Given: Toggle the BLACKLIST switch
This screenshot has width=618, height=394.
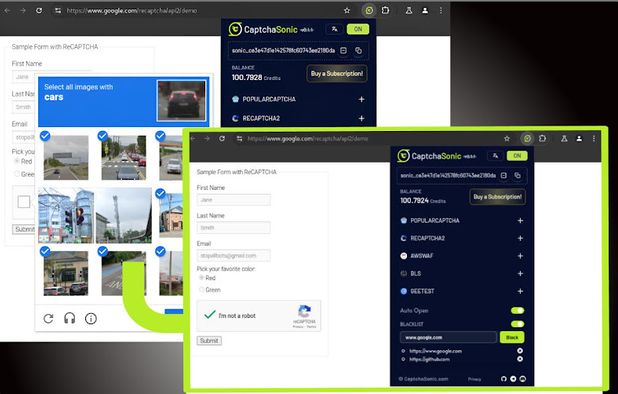Looking at the screenshot, I should pos(517,324).
